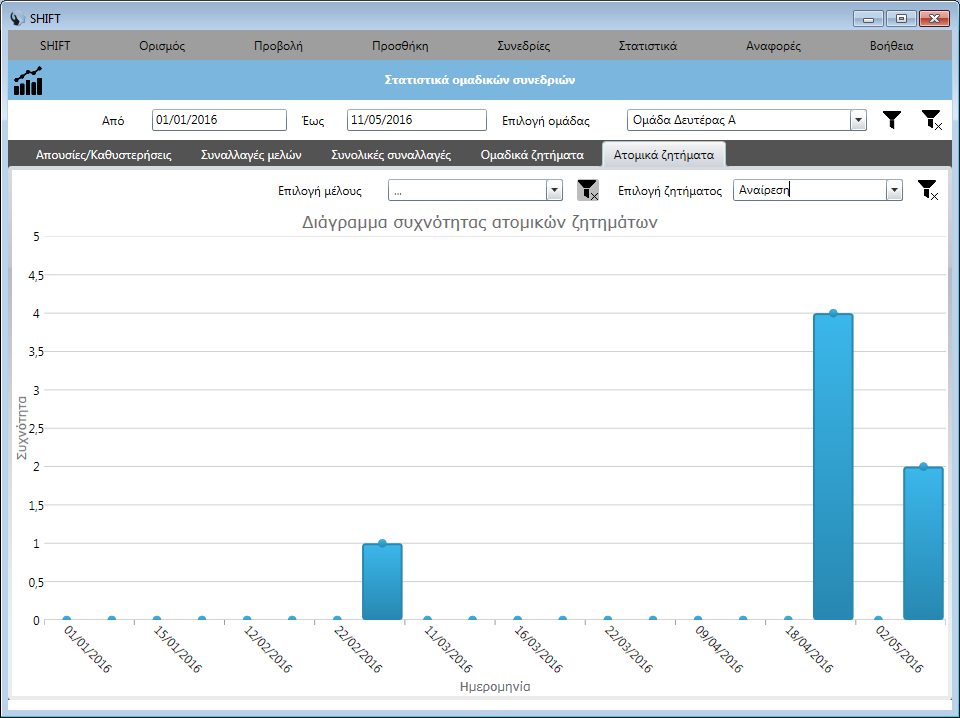Clear the group filter beside the funnel icon

pyautogui.click(x=932, y=120)
